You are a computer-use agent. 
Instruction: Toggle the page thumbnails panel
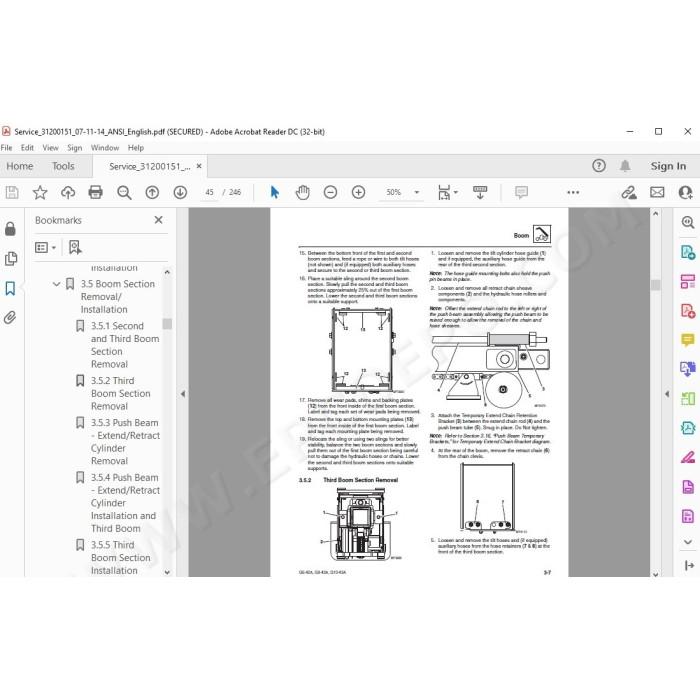click(10, 258)
